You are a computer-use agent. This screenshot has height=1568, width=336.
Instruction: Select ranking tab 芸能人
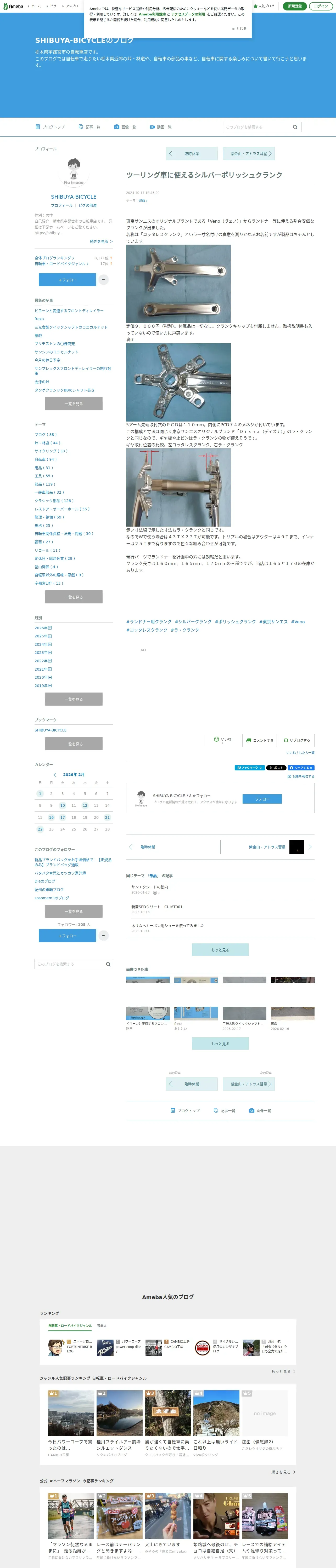click(102, 1326)
